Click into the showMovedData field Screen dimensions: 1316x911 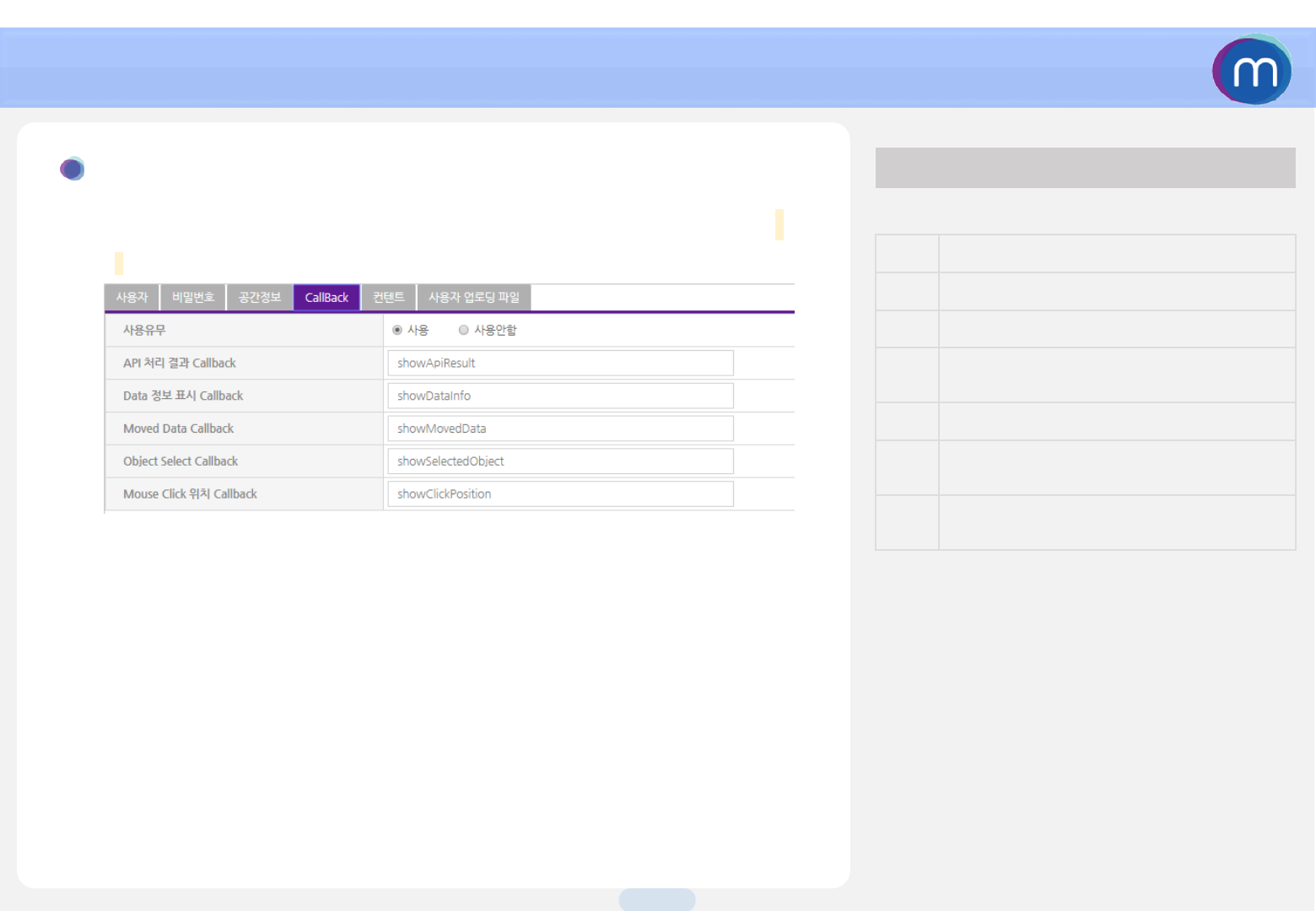[560, 429]
